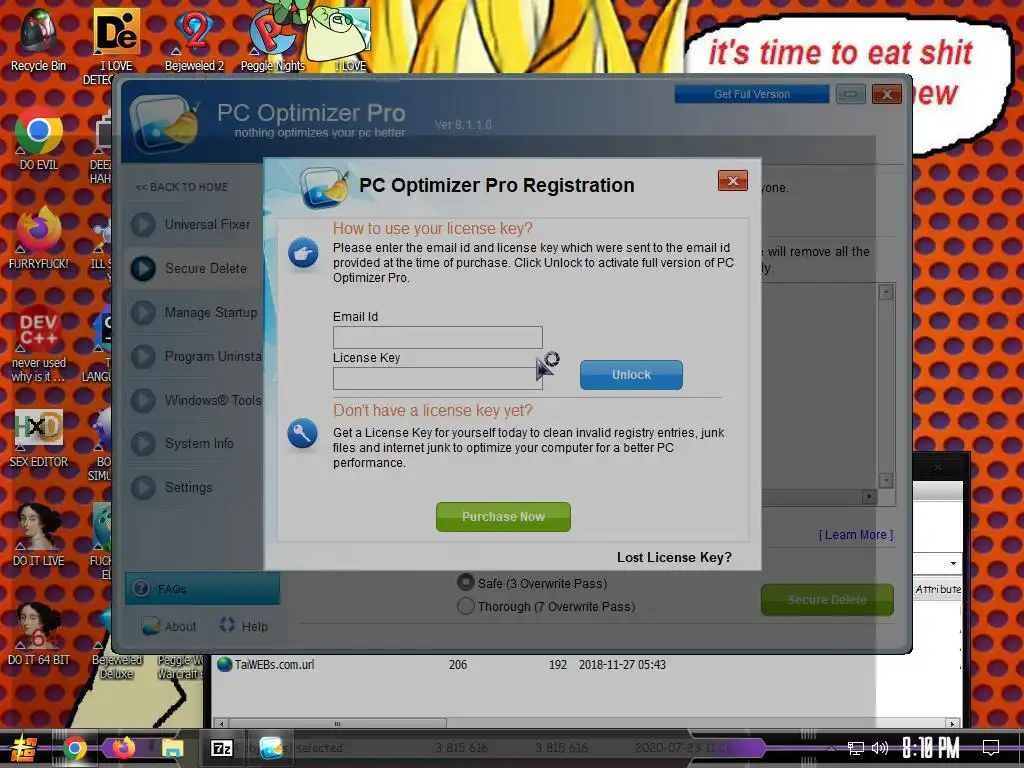This screenshot has width=1024, height=768.
Task: Click the 8:10 PM taskbar clock
Action: (931, 747)
